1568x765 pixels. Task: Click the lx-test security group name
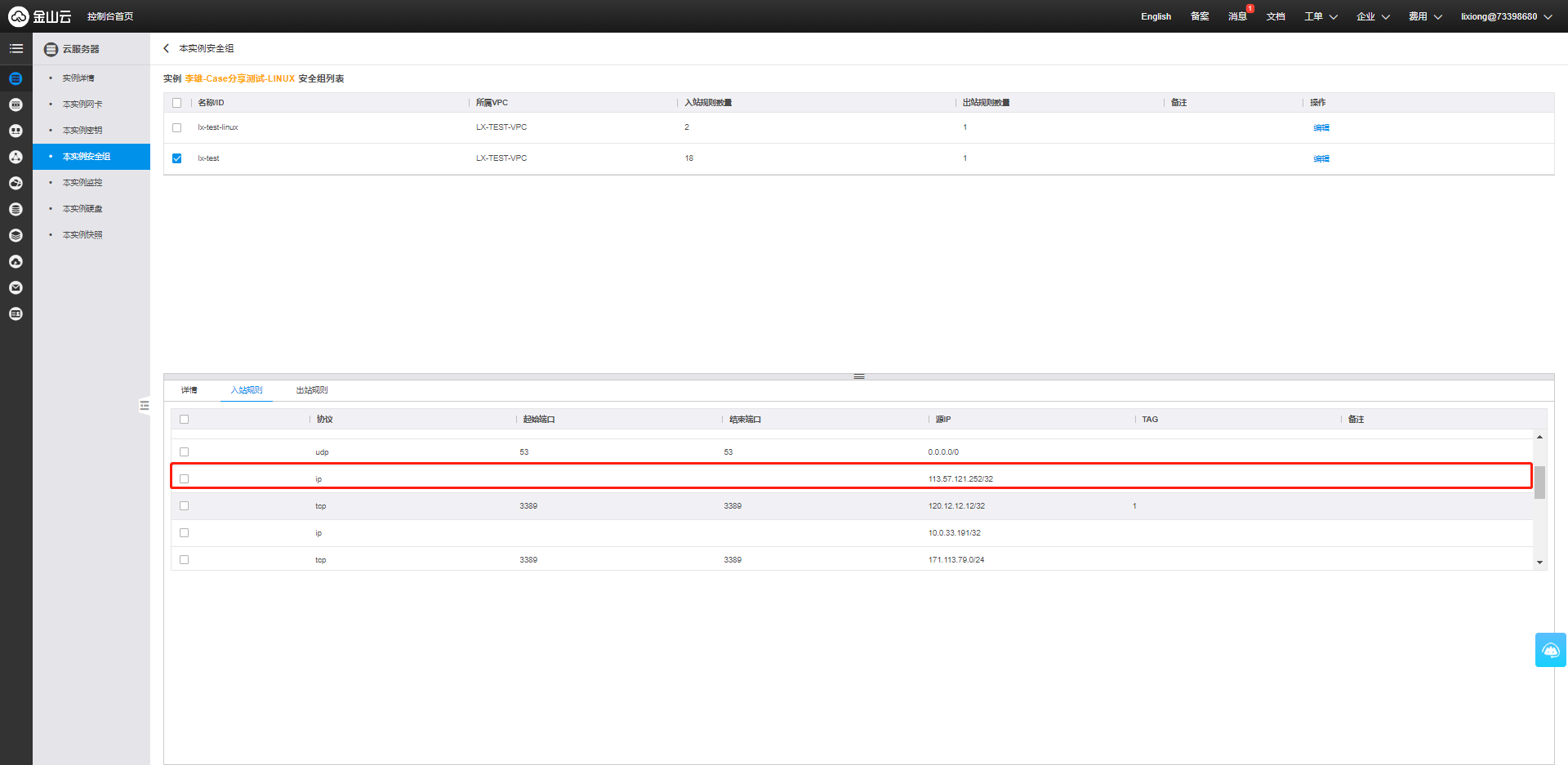click(208, 158)
